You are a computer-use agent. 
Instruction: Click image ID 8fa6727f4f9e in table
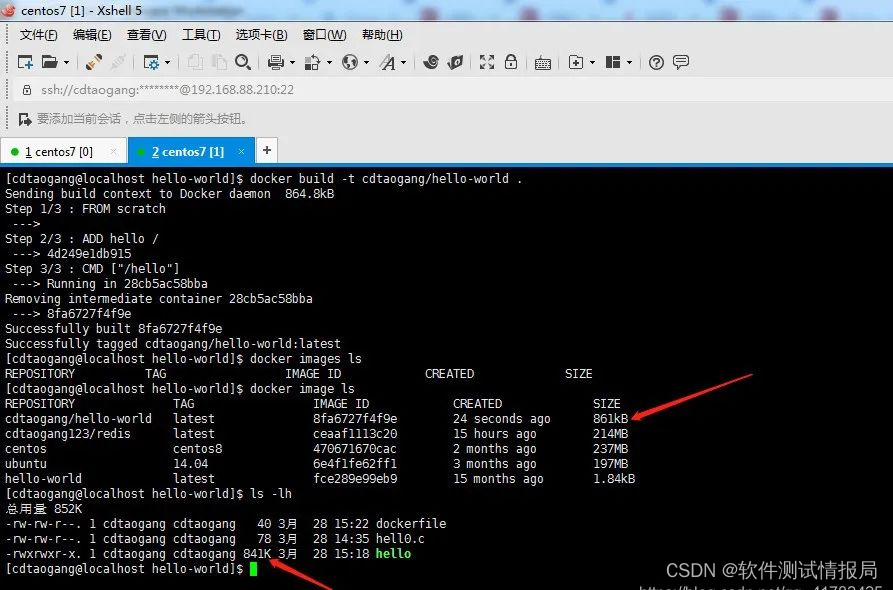355,419
